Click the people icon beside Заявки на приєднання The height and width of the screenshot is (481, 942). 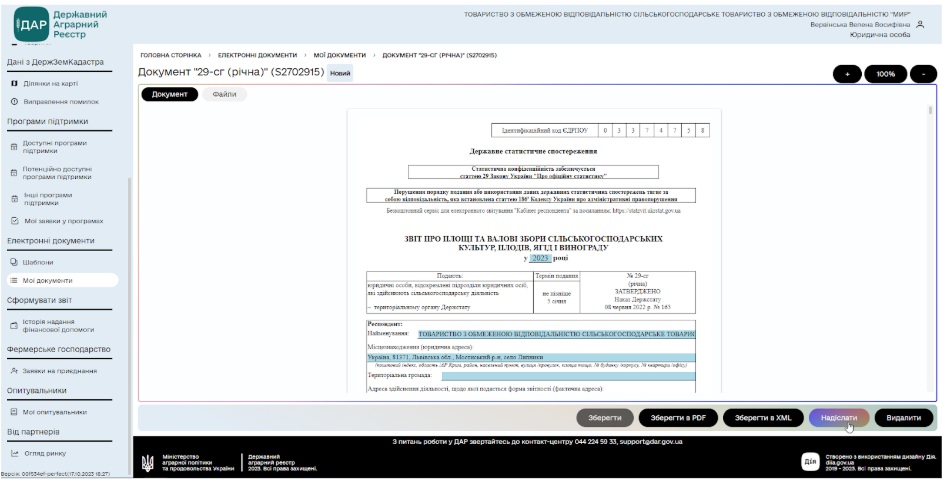pos(14,371)
